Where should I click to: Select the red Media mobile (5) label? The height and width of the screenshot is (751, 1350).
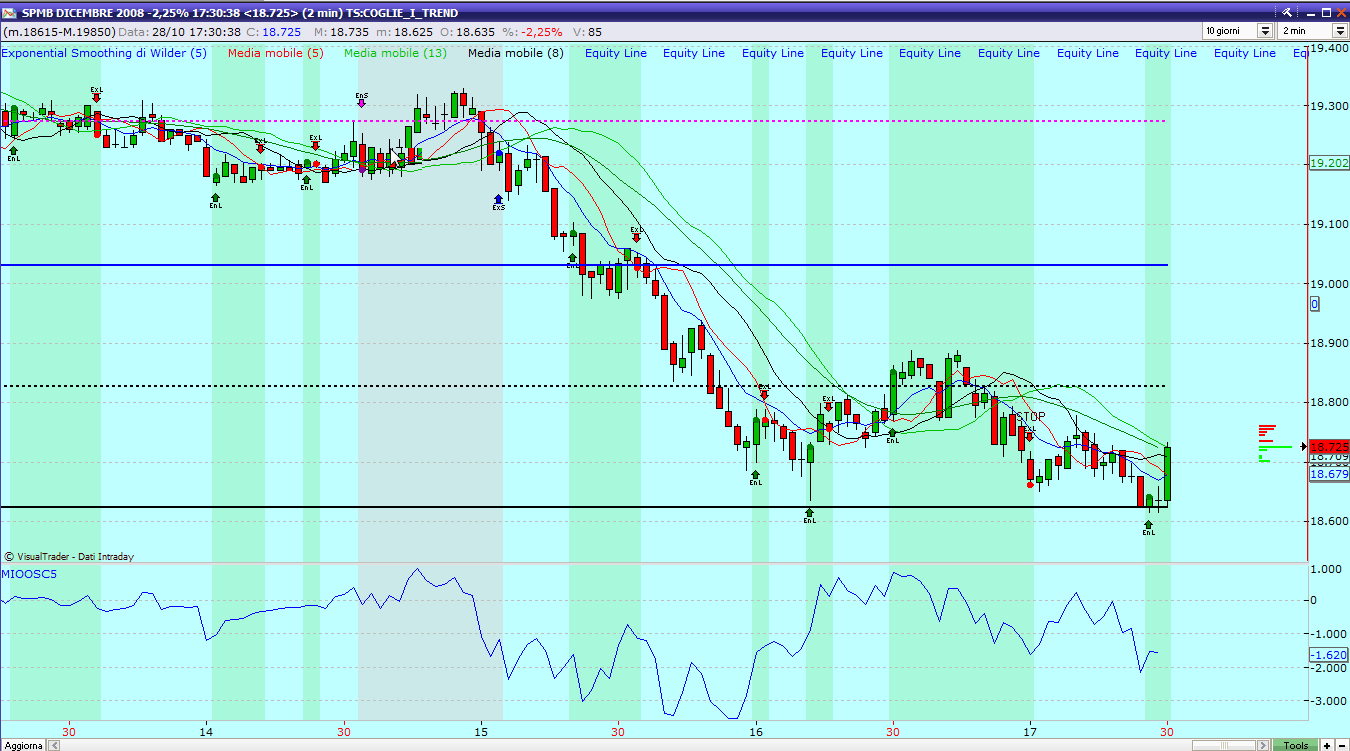point(275,53)
